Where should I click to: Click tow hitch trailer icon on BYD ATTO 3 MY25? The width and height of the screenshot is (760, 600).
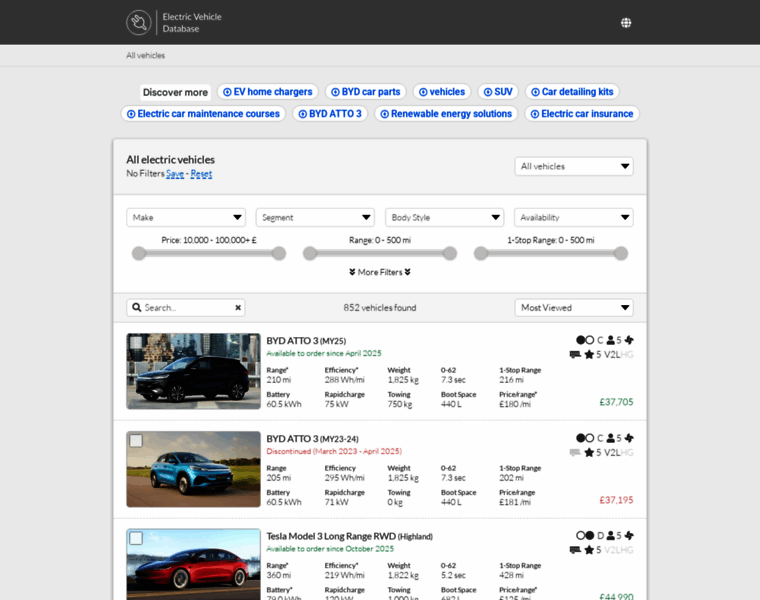point(575,355)
